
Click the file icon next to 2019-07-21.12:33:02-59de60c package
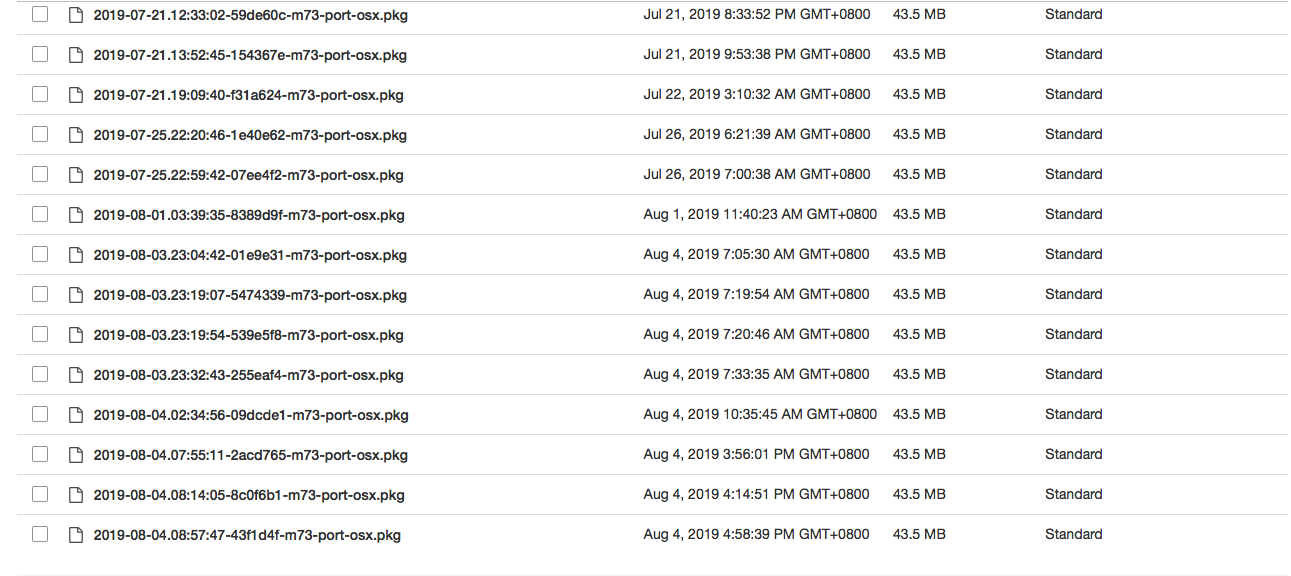point(76,14)
